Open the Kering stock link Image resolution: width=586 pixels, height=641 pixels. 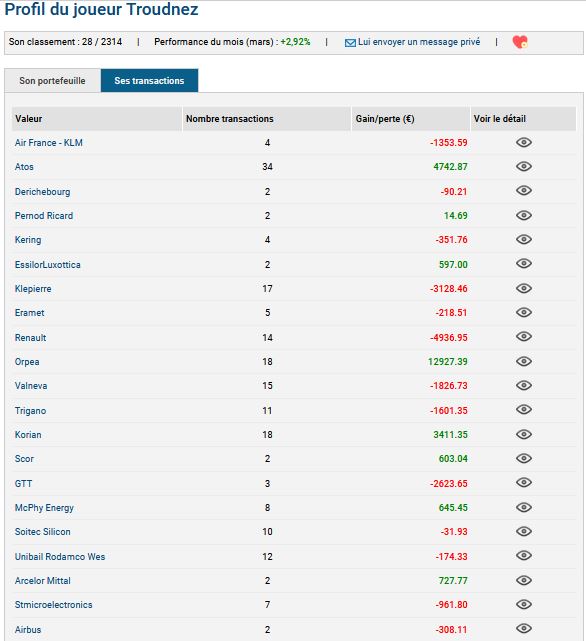(x=28, y=240)
